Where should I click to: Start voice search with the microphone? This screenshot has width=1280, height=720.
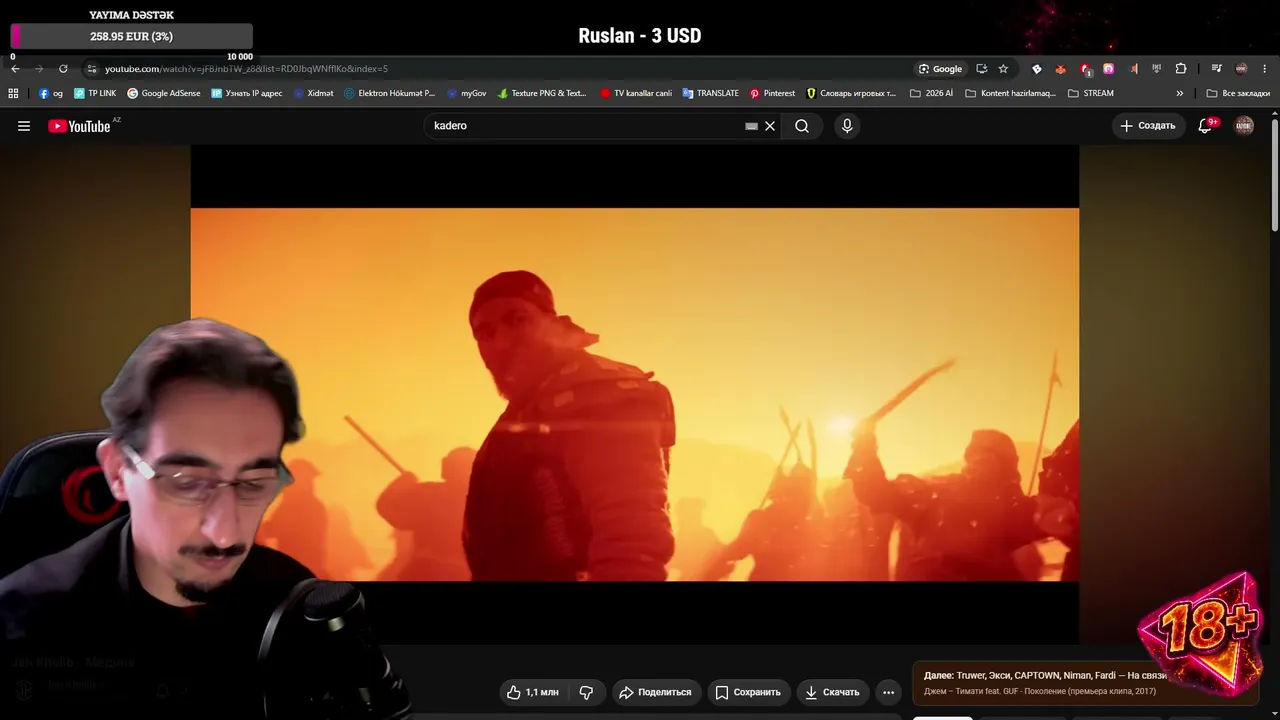coord(847,126)
